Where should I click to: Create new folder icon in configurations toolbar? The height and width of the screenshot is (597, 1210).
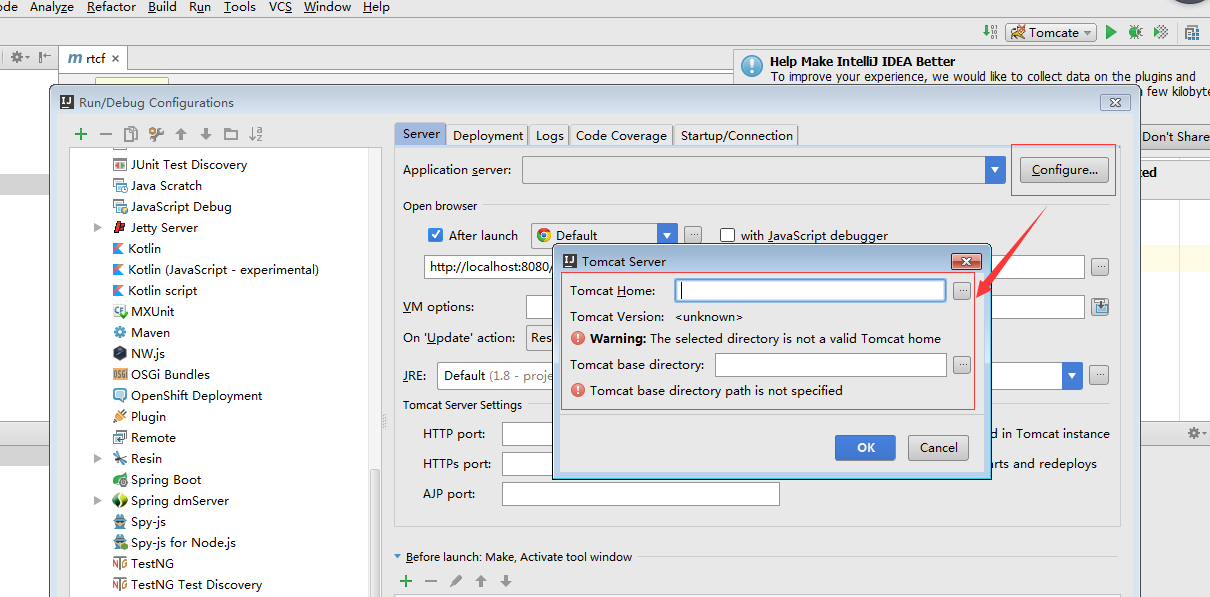pos(231,134)
